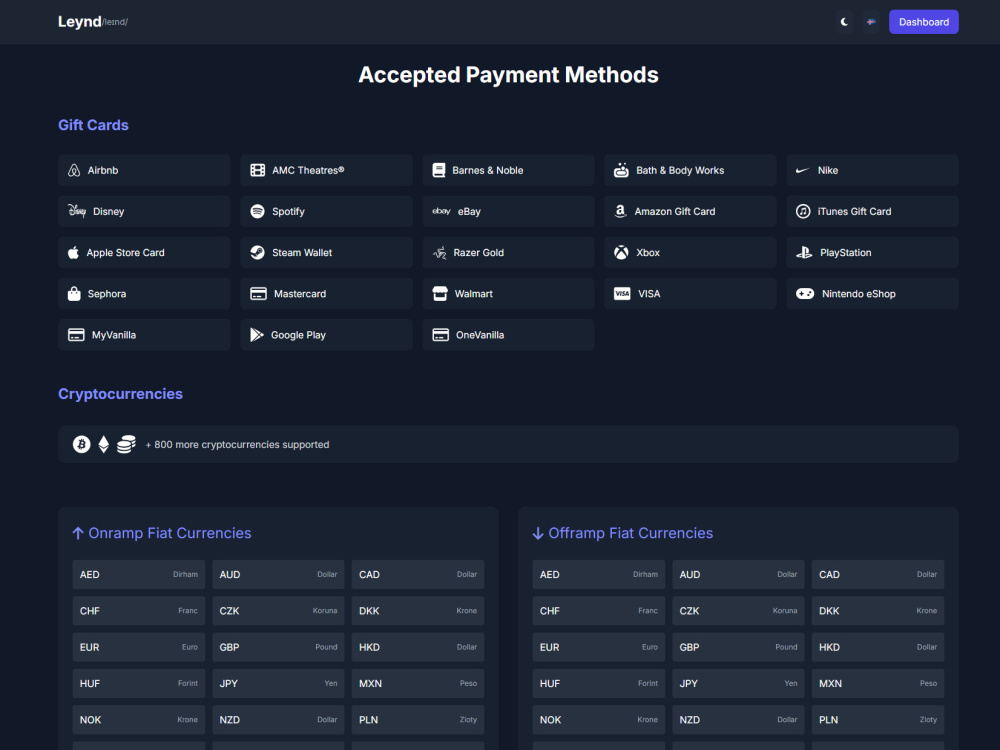Click the Gift Cards section heading
The height and width of the screenshot is (750, 1000).
(93, 125)
